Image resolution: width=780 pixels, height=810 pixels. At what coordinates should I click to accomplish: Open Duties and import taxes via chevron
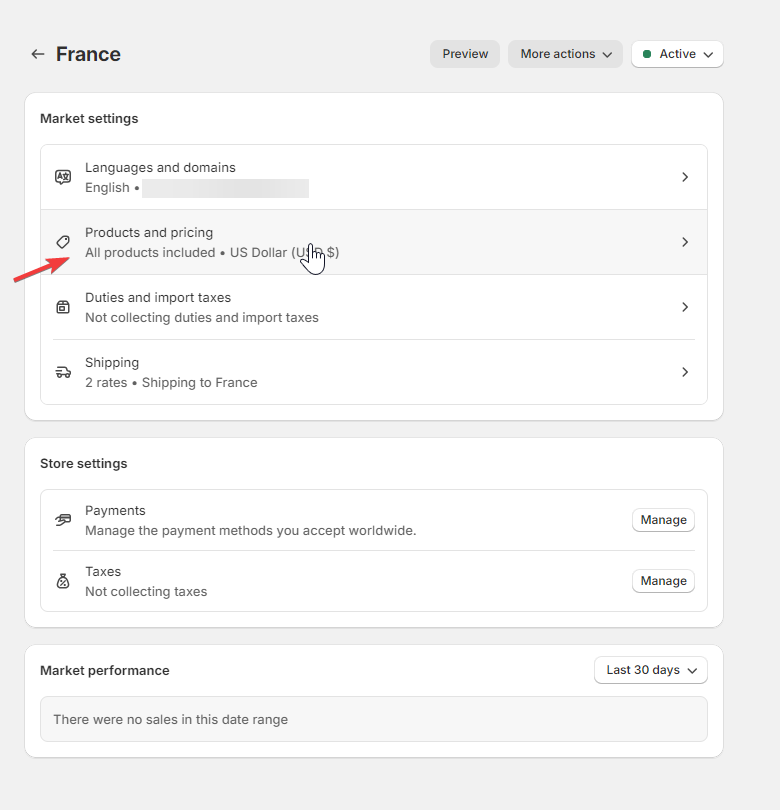pos(685,307)
